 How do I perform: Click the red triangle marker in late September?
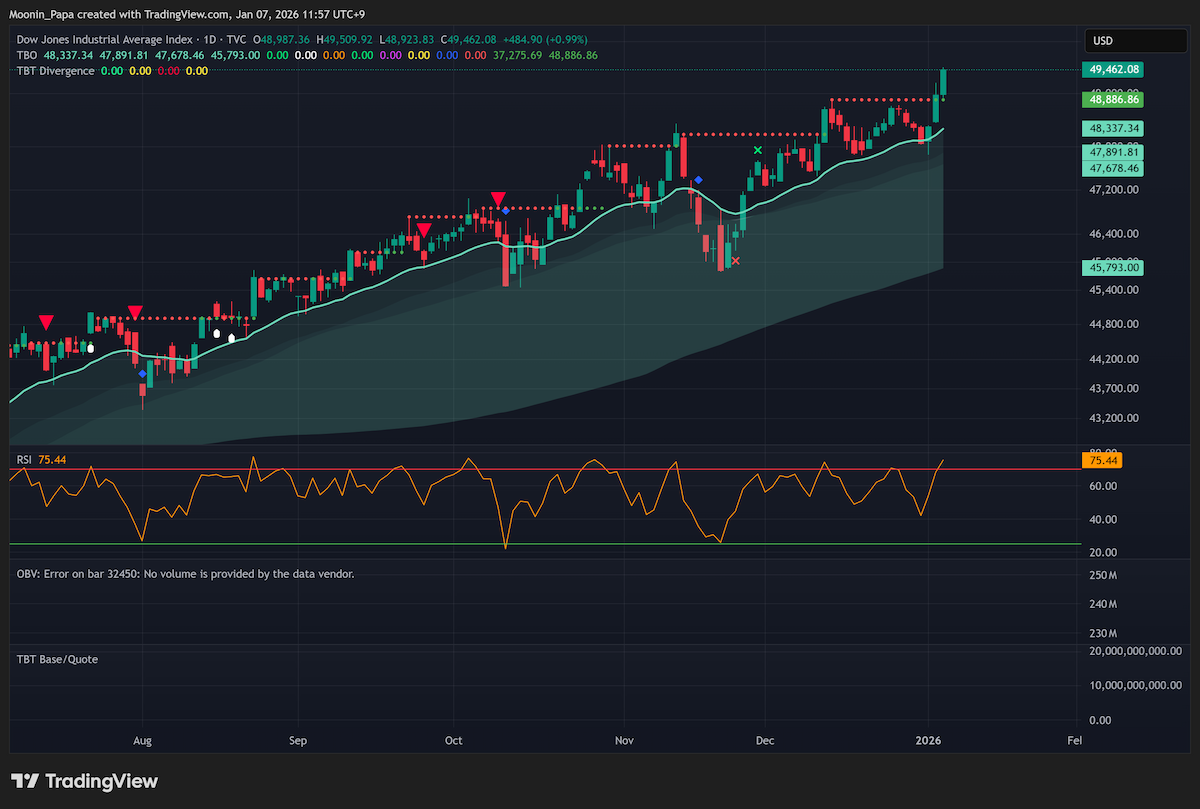pos(424,230)
